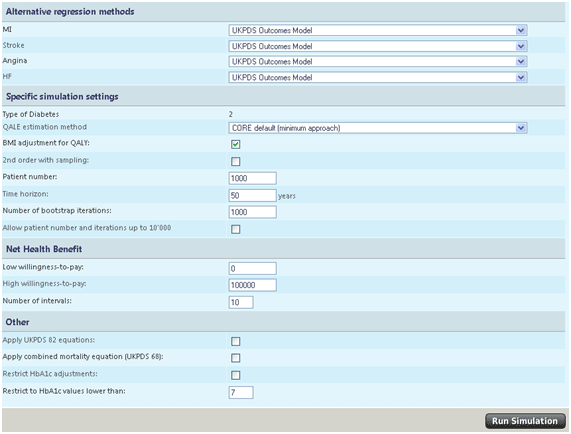Select the High willingness-to-pay field
Image resolution: width=571 pixels, height=434 pixels.
252,285
